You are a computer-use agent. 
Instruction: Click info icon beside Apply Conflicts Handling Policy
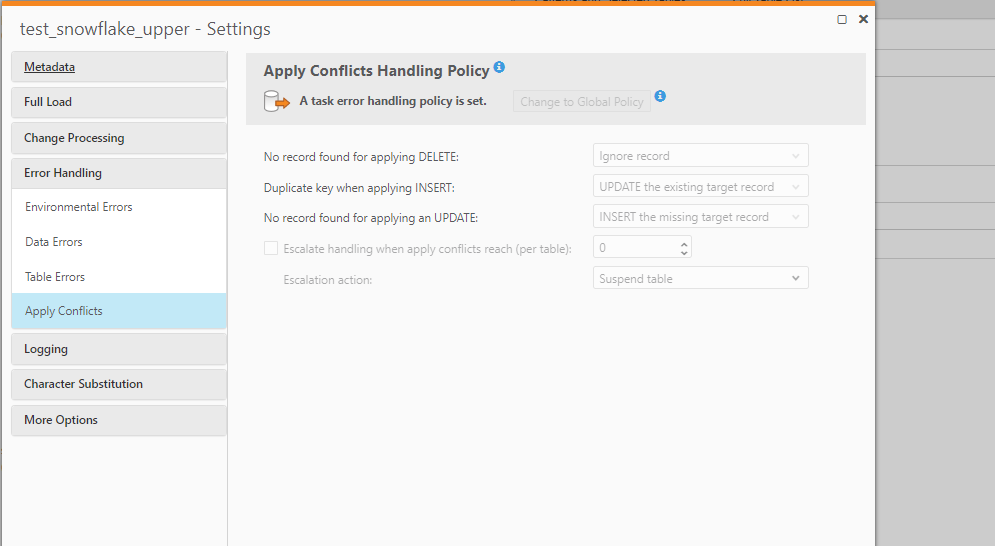(x=499, y=68)
